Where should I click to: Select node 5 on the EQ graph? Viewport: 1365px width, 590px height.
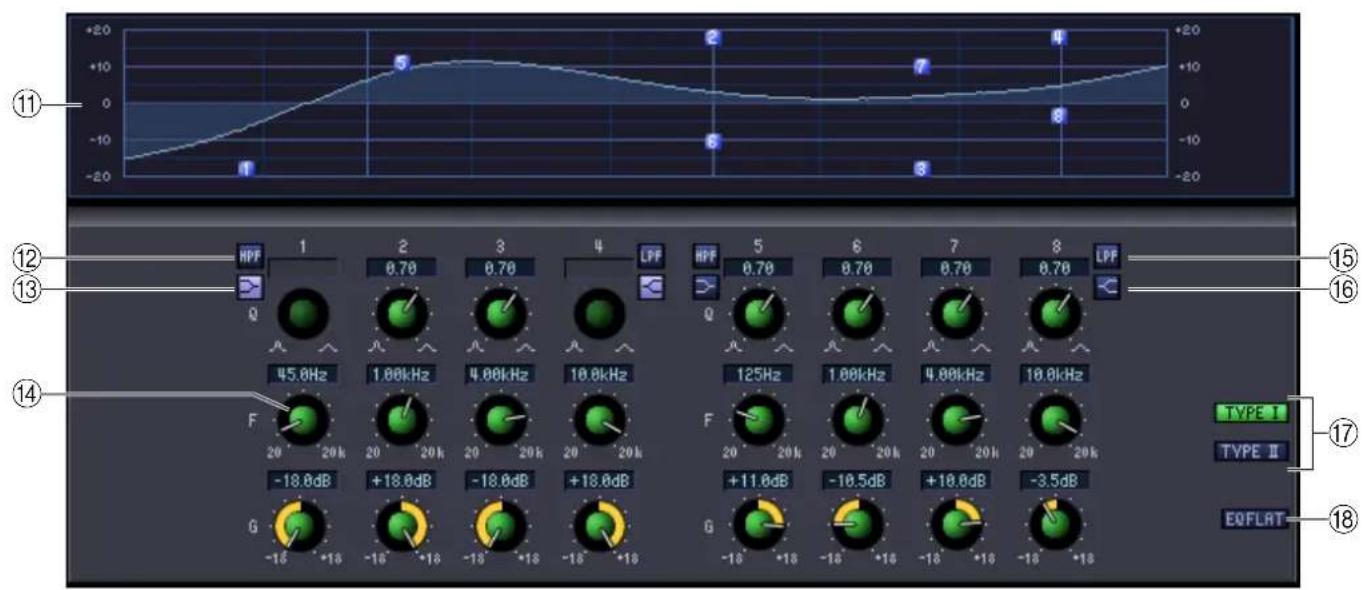click(x=402, y=63)
